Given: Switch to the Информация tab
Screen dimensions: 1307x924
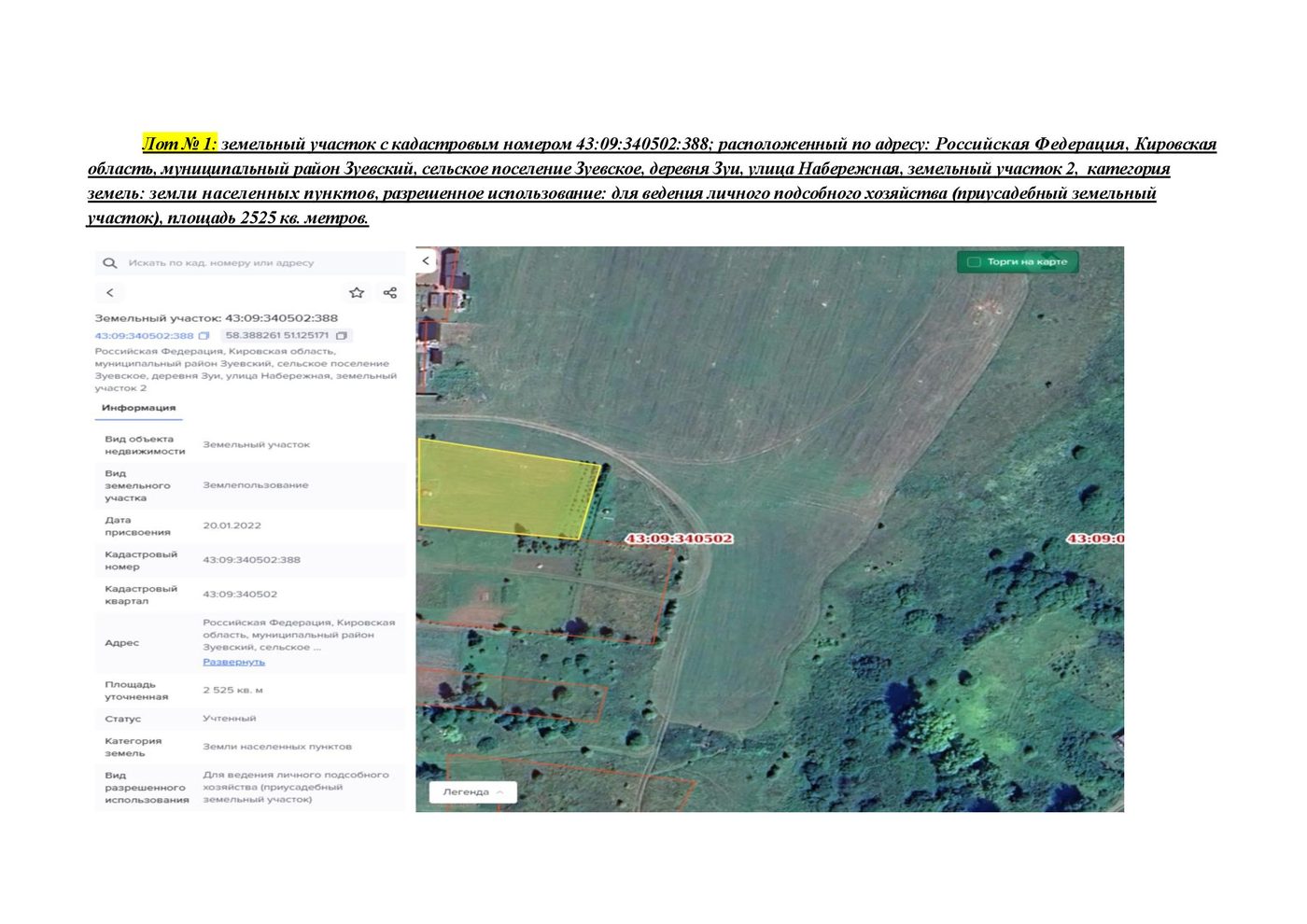Looking at the screenshot, I should (138, 408).
